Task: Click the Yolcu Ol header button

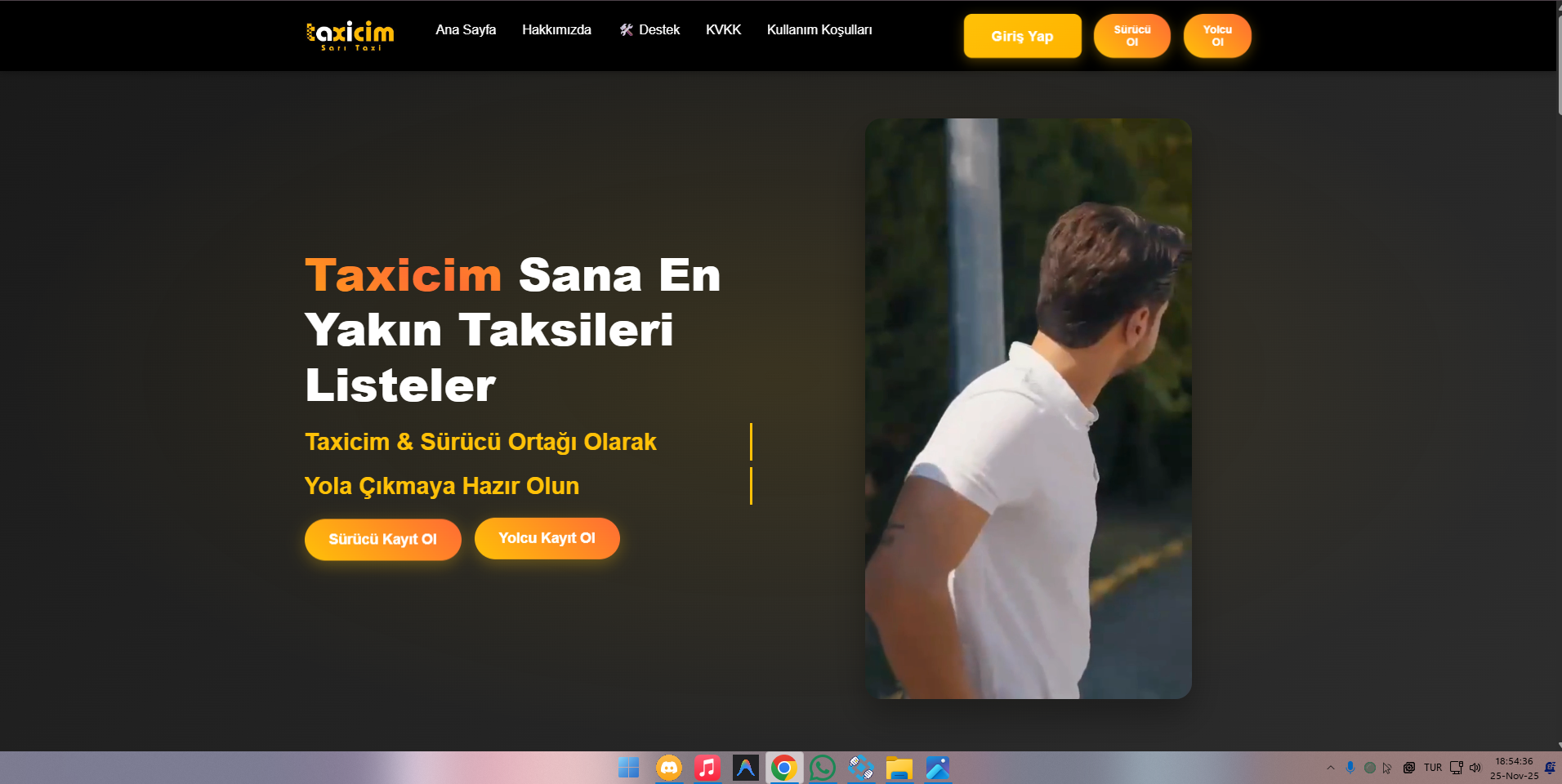Action: click(x=1216, y=36)
